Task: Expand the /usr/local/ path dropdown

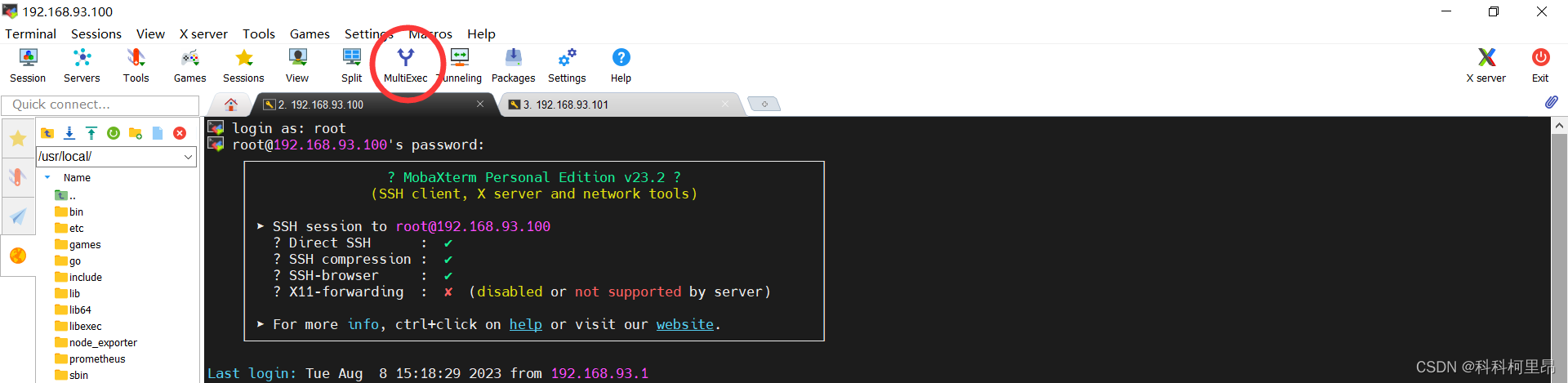Action: click(189, 156)
